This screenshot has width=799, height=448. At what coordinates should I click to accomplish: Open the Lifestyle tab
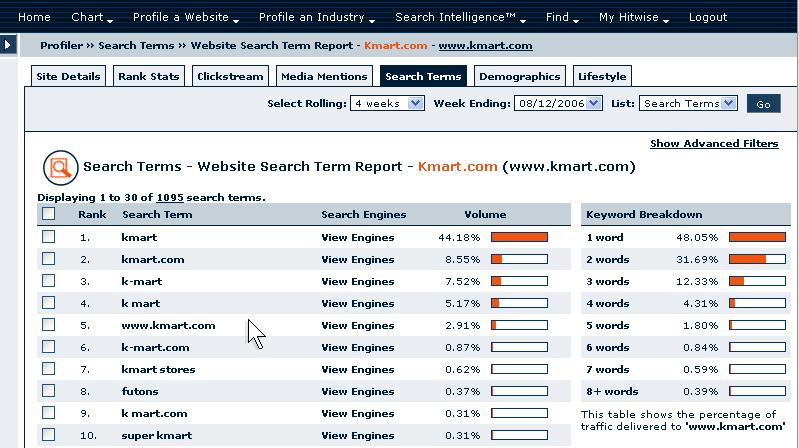602,76
